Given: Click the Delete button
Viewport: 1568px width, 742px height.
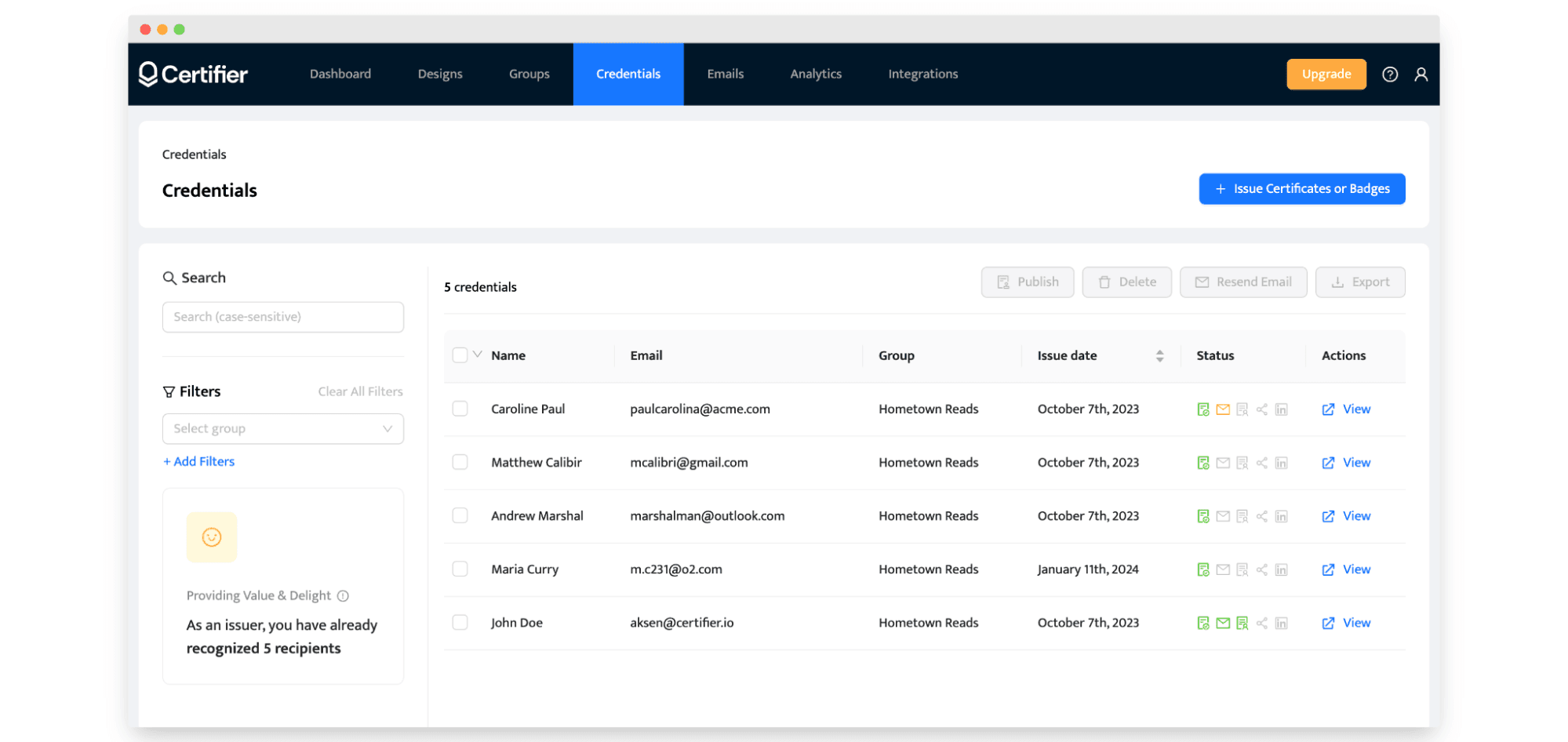Looking at the screenshot, I should [x=1127, y=282].
